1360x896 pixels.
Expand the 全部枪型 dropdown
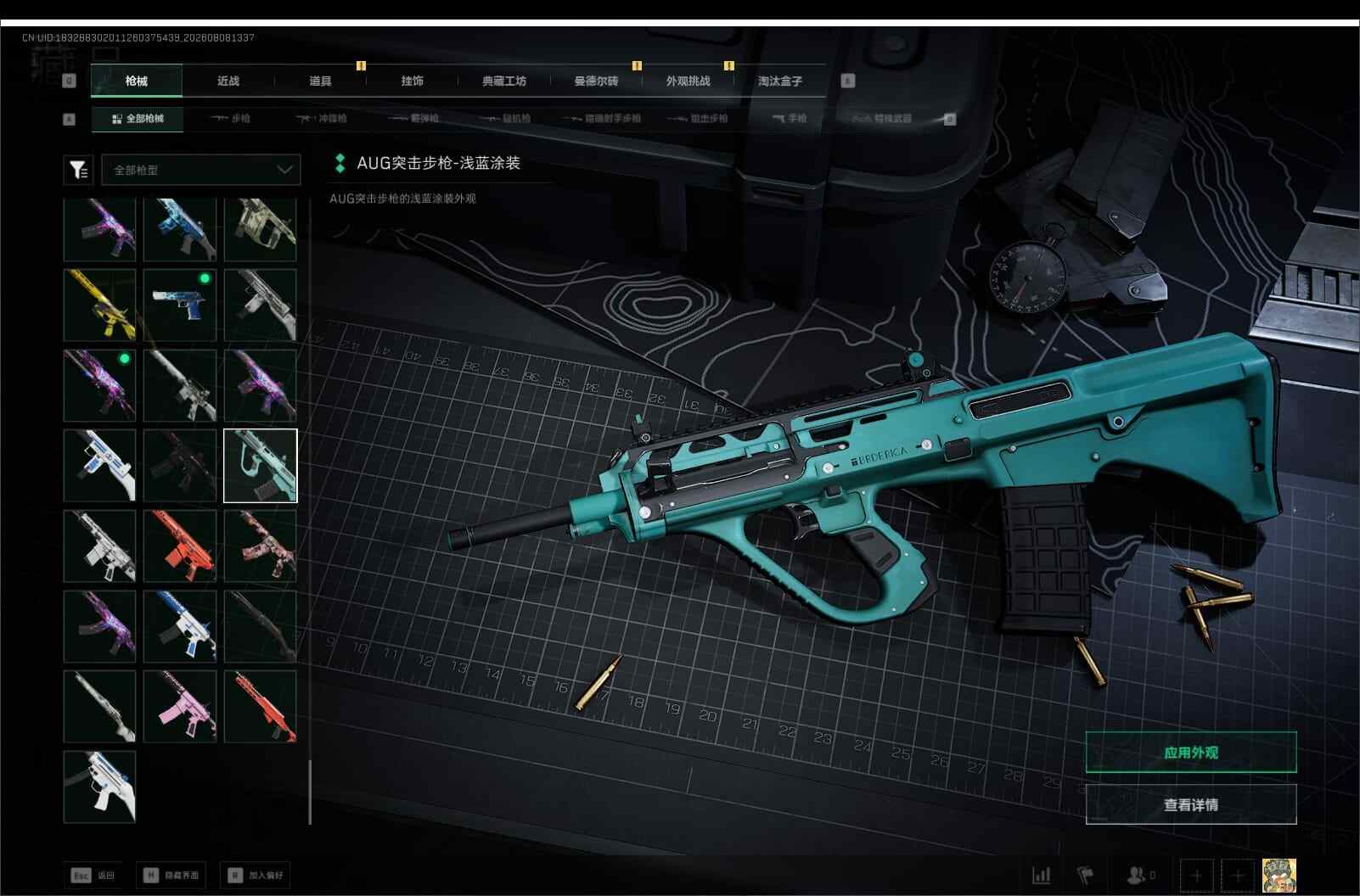201,170
